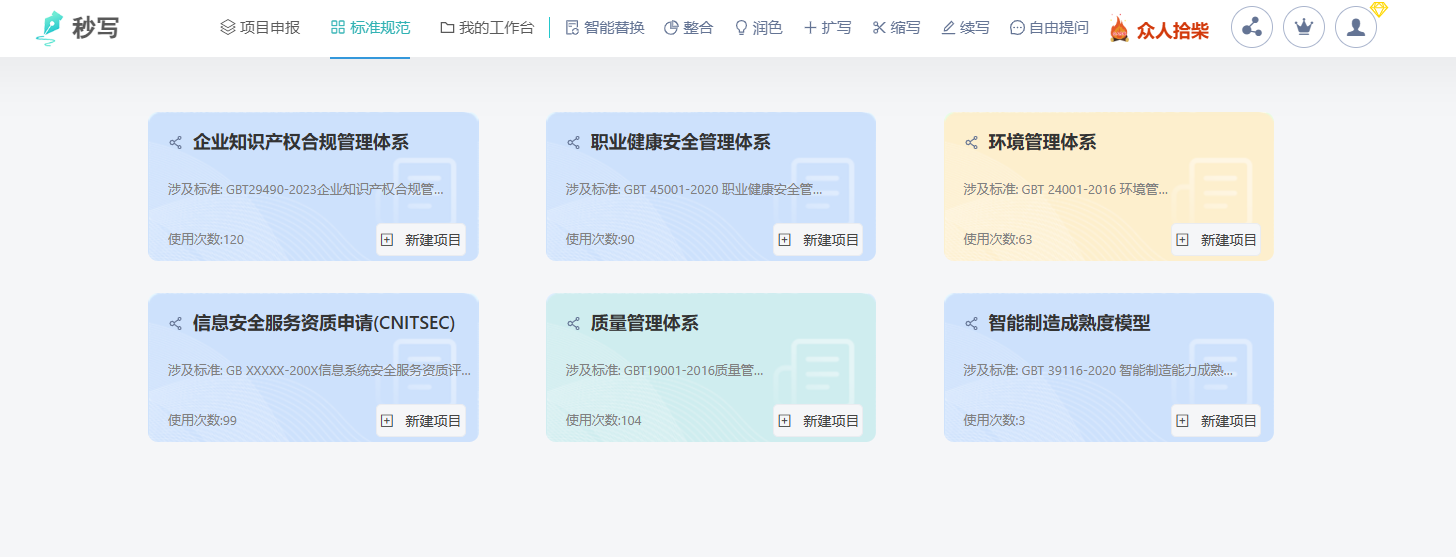Viewport: 1456px width, 557px height.
Task: Open 自由提问 free question
Action: pos(1049,28)
